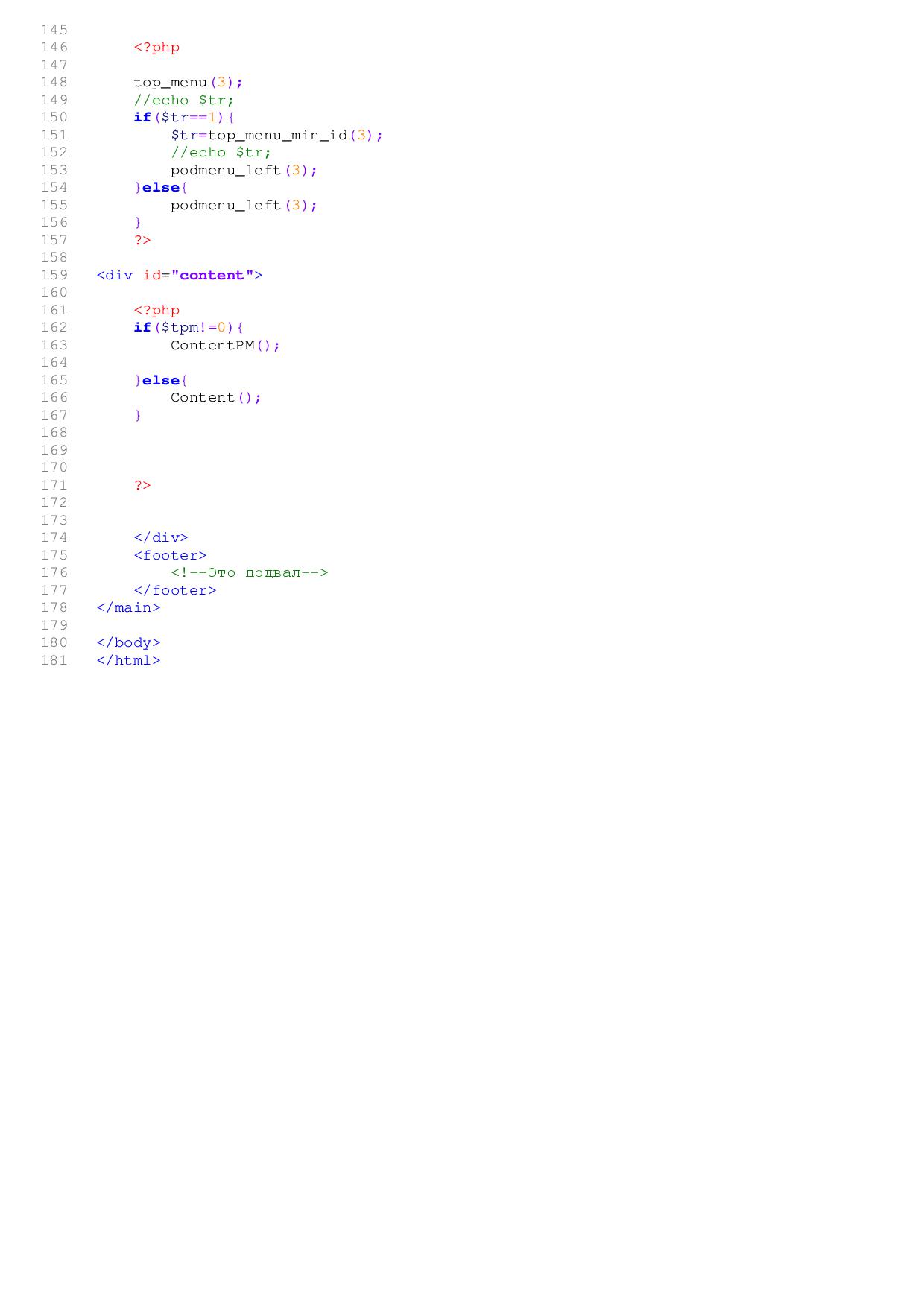
Task: Click line number 145 in the gutter
Action: 54,30
